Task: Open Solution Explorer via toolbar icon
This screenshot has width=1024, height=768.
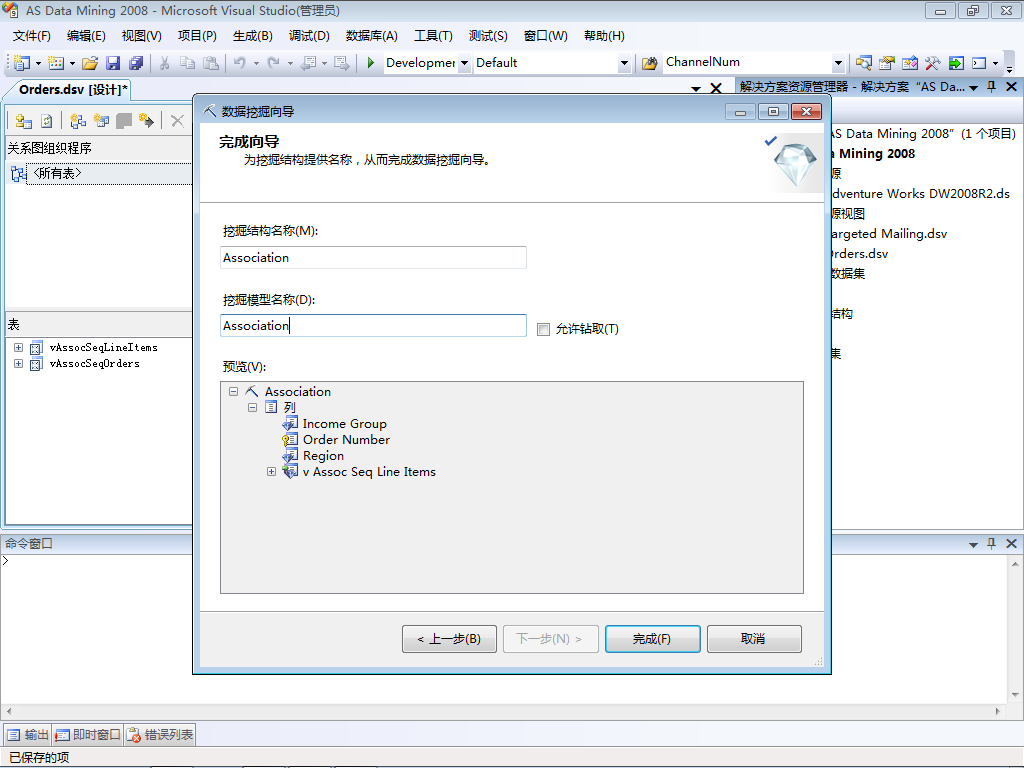Action: [x=863, y=63]
